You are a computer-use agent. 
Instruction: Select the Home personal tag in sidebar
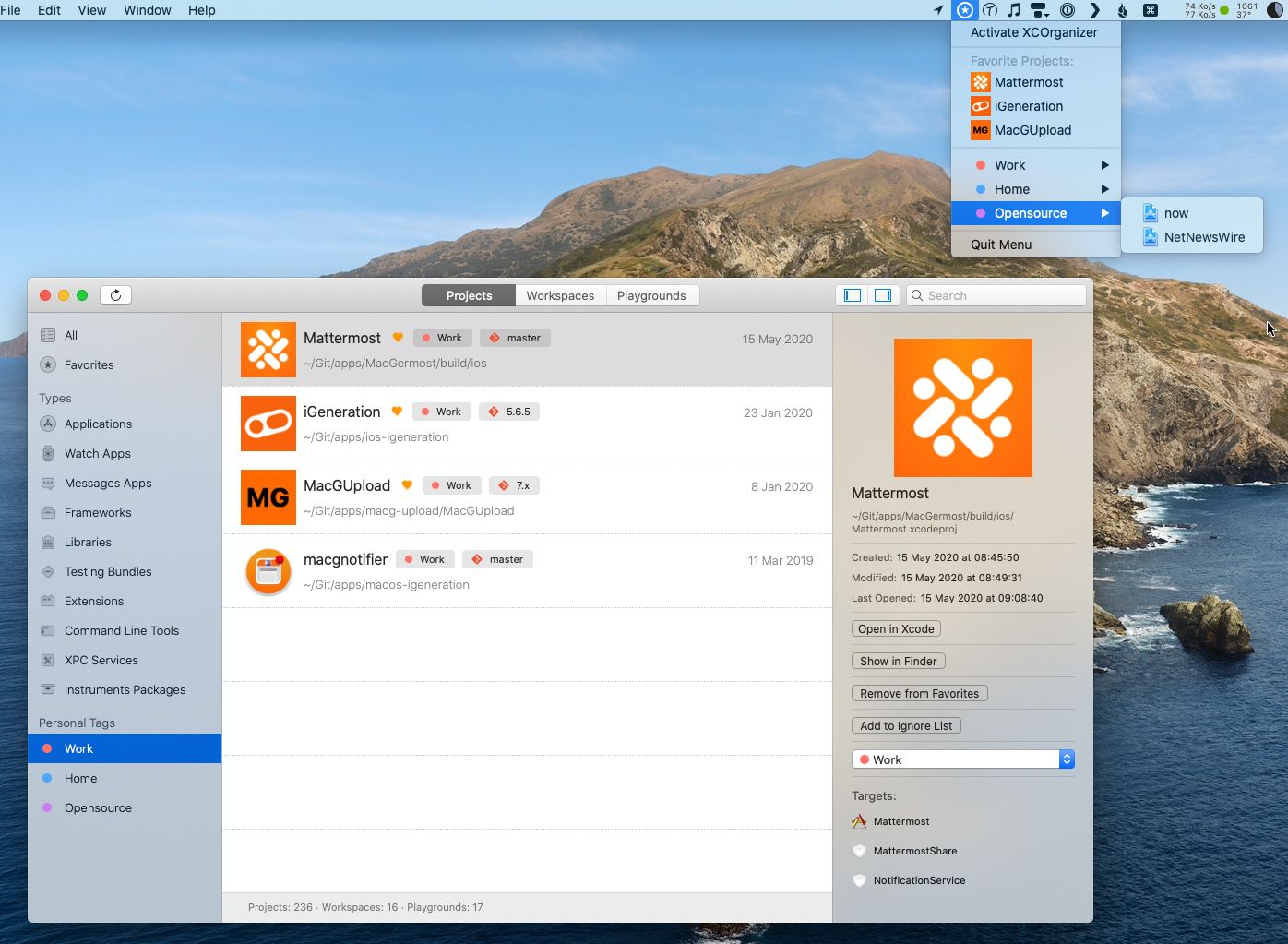[125, 778]
